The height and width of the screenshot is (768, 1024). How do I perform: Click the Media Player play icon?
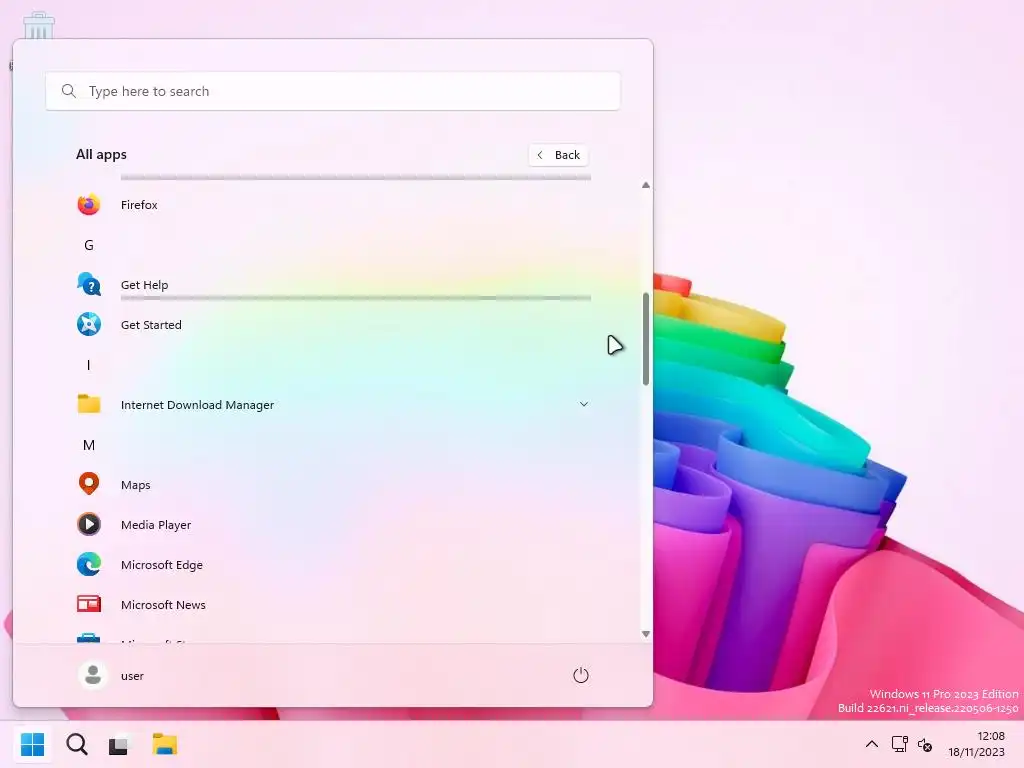tap(89, 524)
